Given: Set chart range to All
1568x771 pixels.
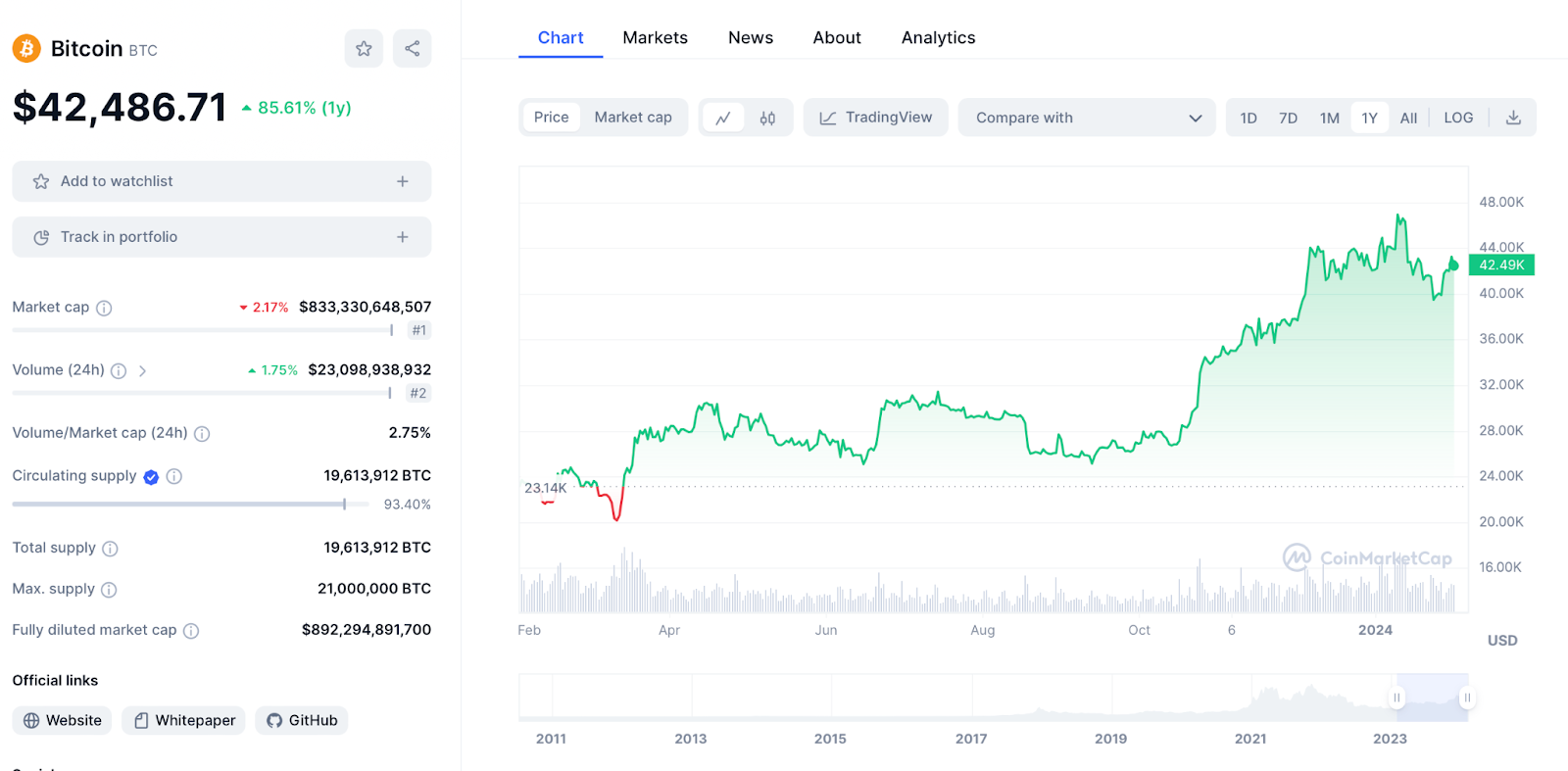Looking at the screenshot, I should (1409, 118).
